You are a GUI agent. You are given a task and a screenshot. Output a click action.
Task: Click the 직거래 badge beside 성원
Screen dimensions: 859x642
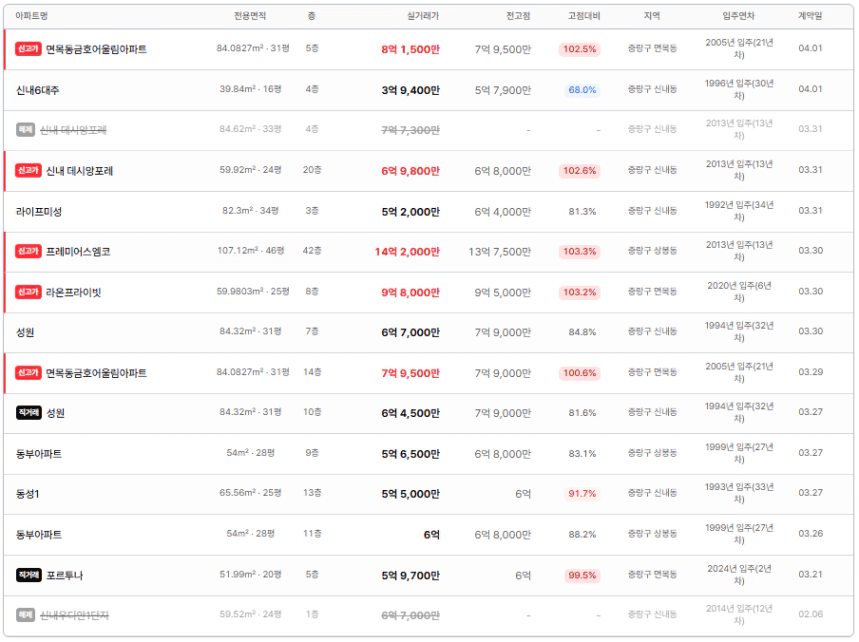[x=28, y=413]
